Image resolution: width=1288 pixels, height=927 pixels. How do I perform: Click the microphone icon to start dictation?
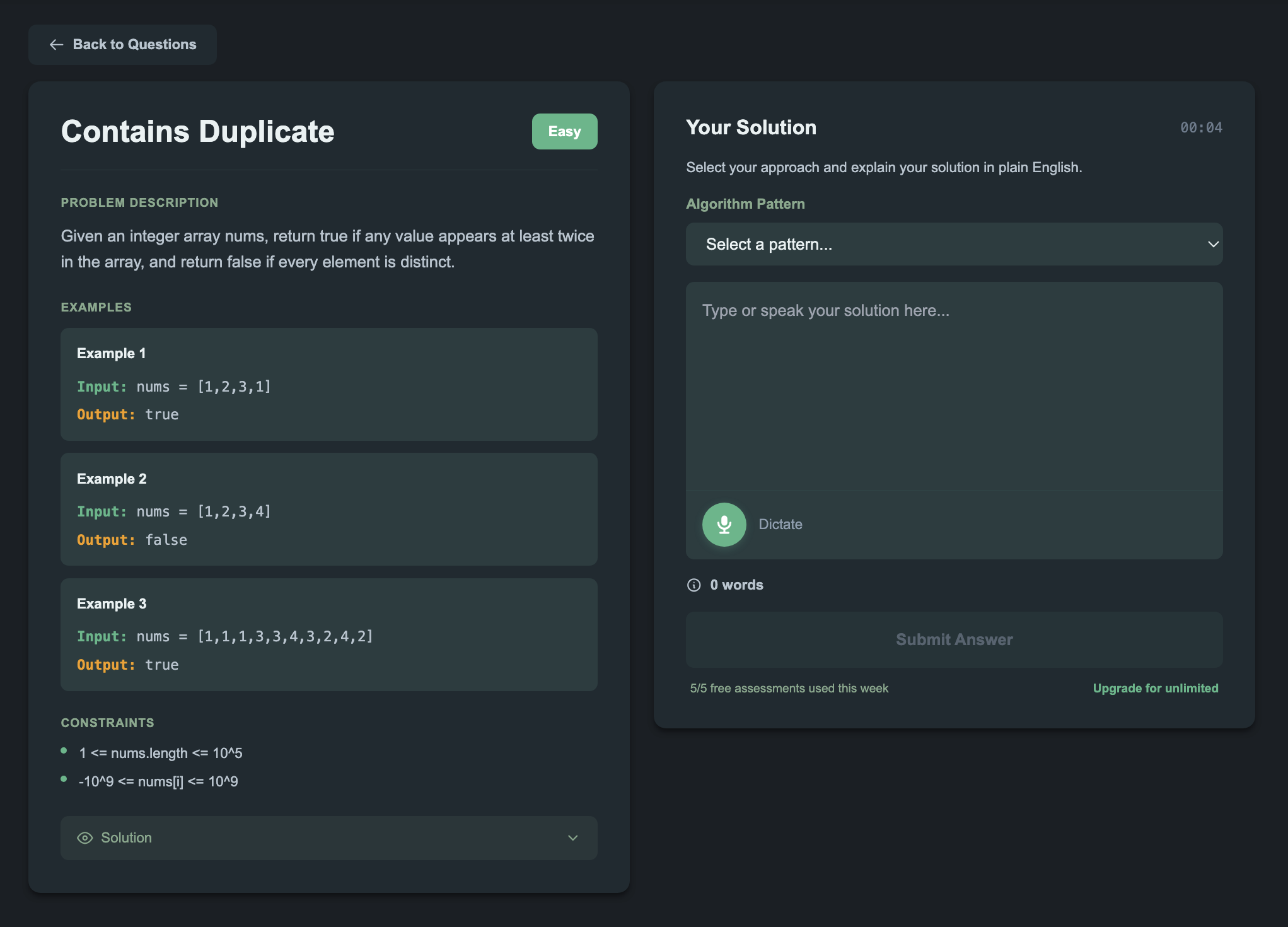724,524
